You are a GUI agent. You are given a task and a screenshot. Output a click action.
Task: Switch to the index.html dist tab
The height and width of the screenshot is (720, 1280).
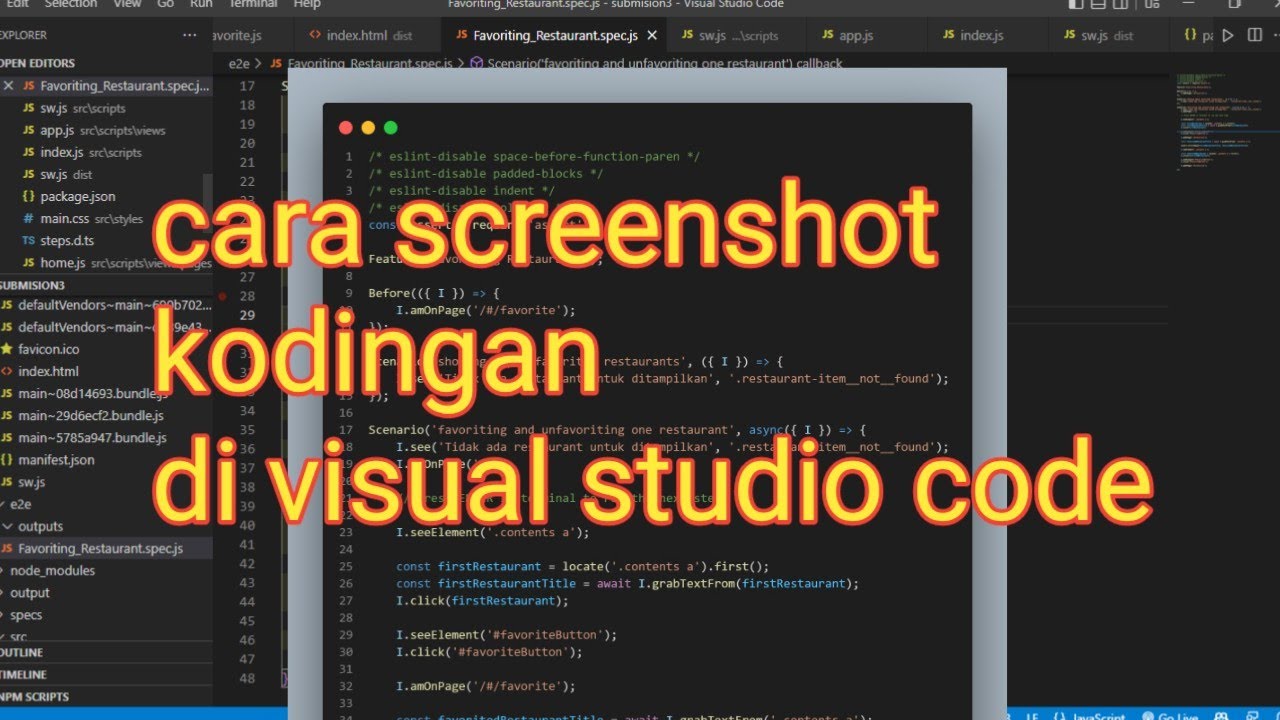(x=367, y=35)
